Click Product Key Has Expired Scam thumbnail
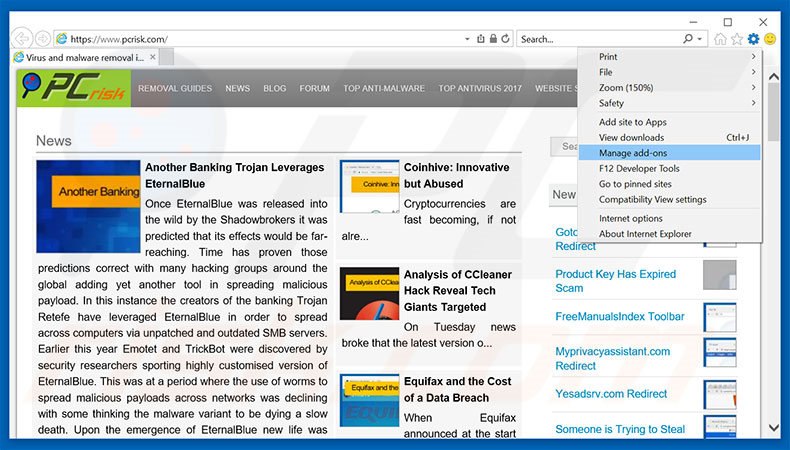790x450 pixels. [x=720, y=275]
